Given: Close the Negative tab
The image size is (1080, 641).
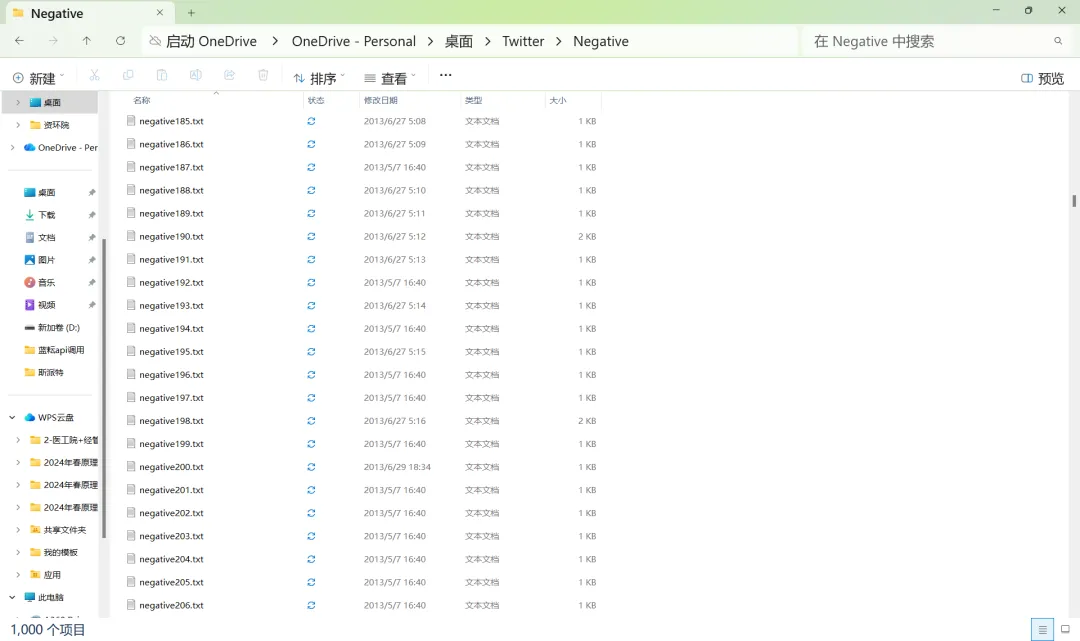Looking at the screenshot, I should pyautogui.click(x=160, y=12).
